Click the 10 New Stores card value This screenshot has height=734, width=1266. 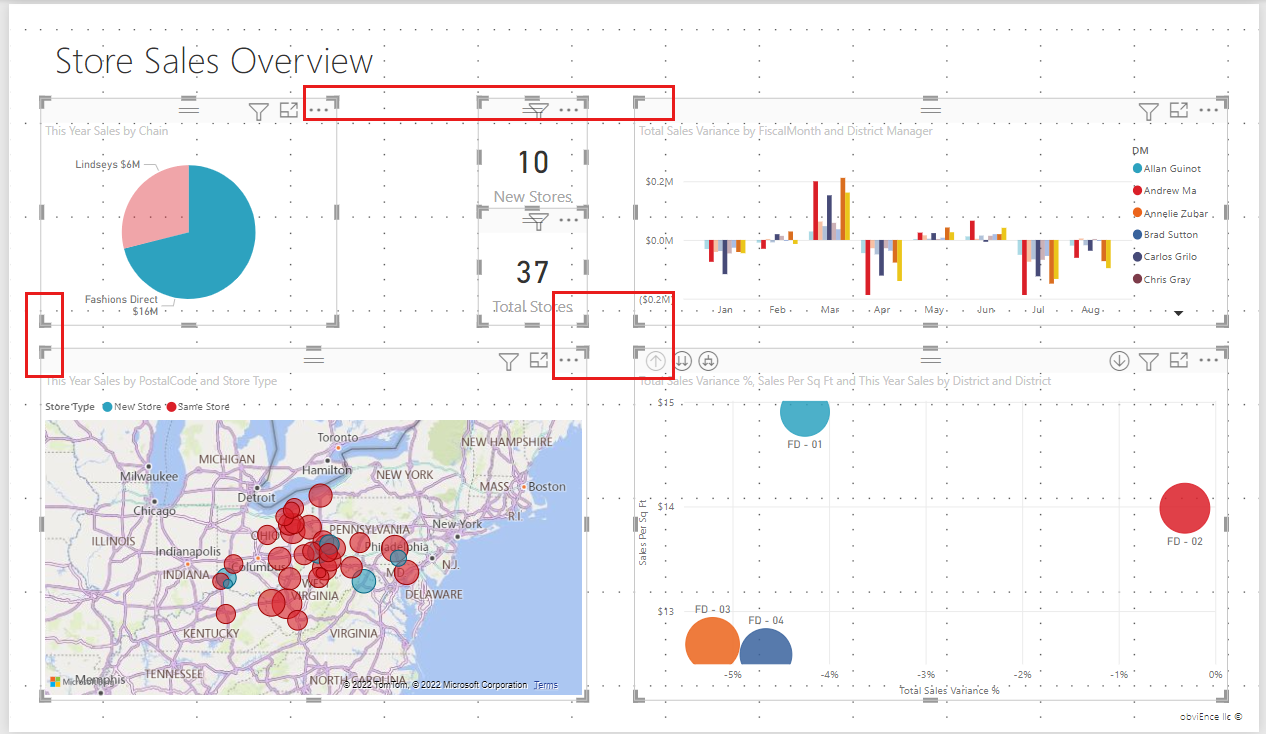(x=533, y=163)
